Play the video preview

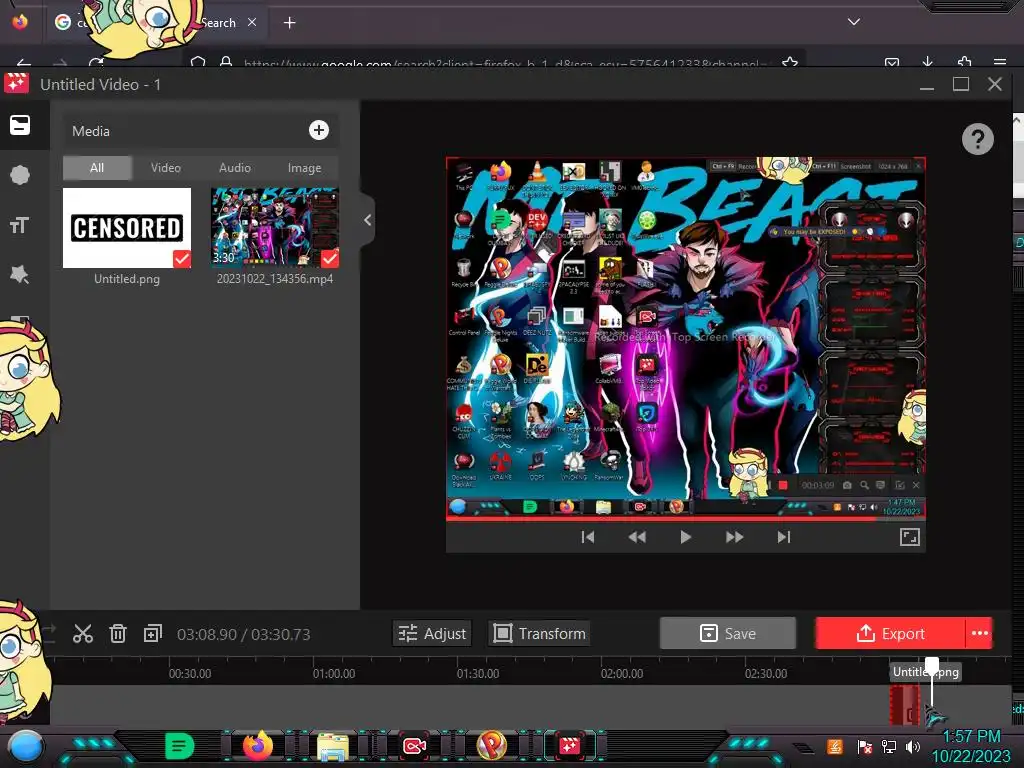(x=685, y=537)
